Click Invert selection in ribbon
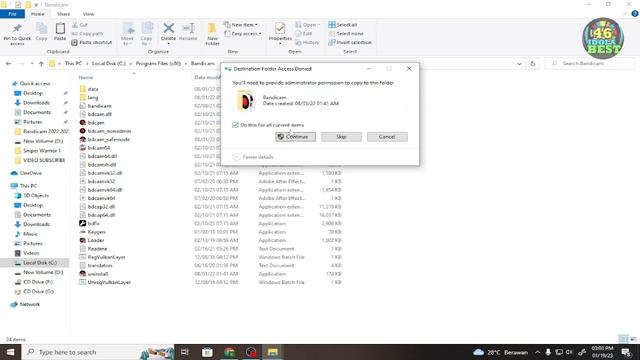Screen dimensions: 640x360 coord(350,42)
